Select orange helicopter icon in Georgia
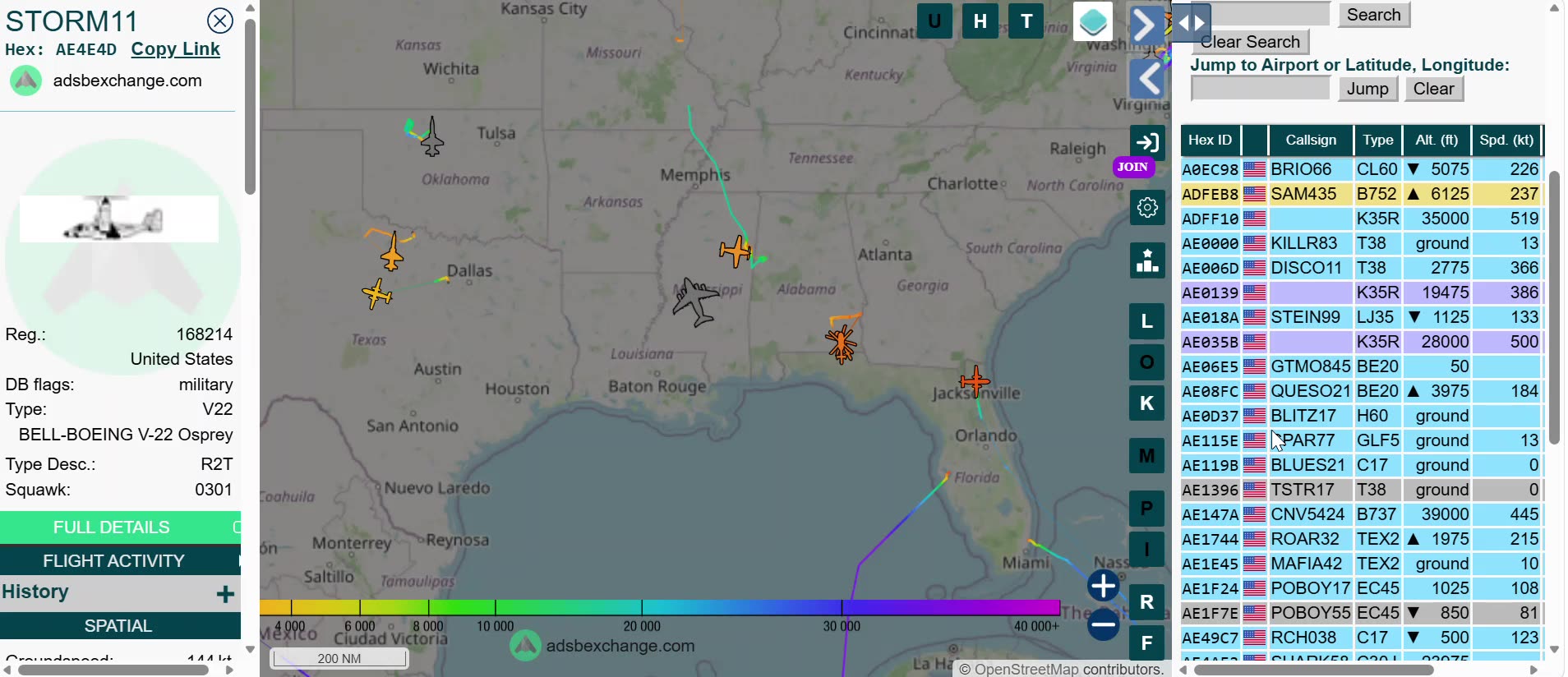The image size is (1568, 677). 842,343
